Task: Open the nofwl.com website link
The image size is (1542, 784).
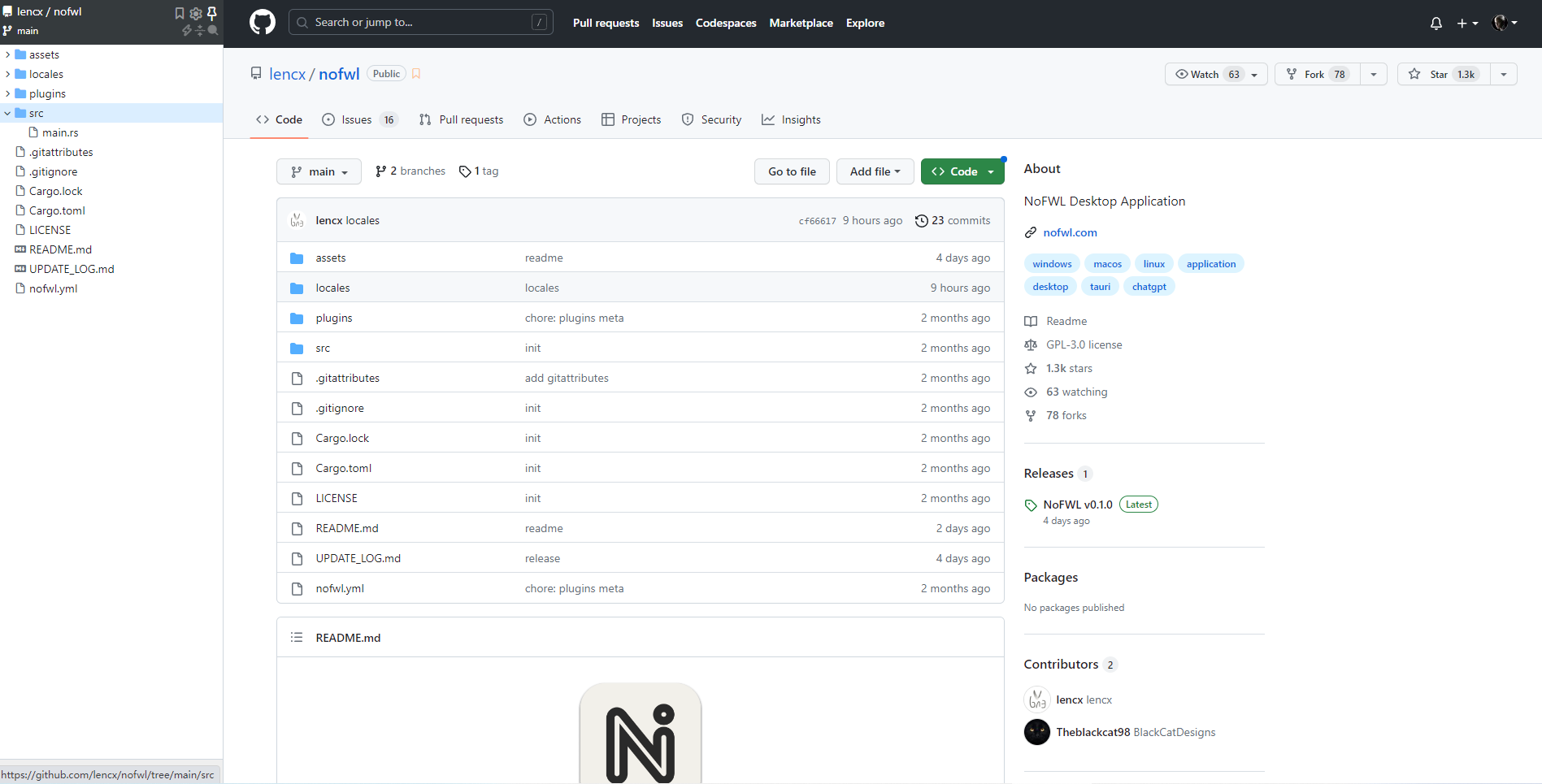Action: coord(1070,233)
